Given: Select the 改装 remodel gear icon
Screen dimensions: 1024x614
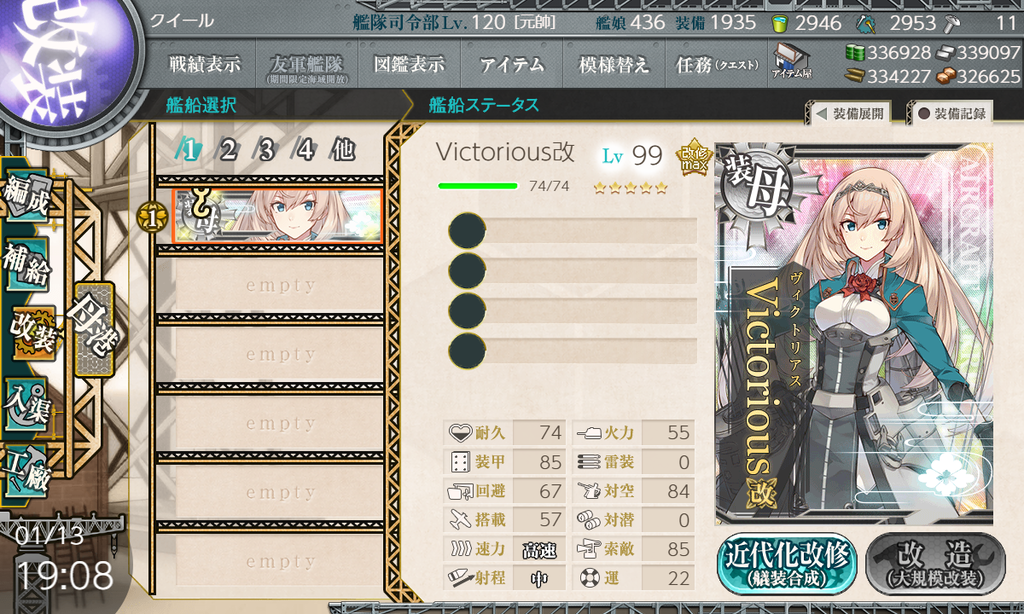Looking at the screenshot, I should [x=34, y=333].
